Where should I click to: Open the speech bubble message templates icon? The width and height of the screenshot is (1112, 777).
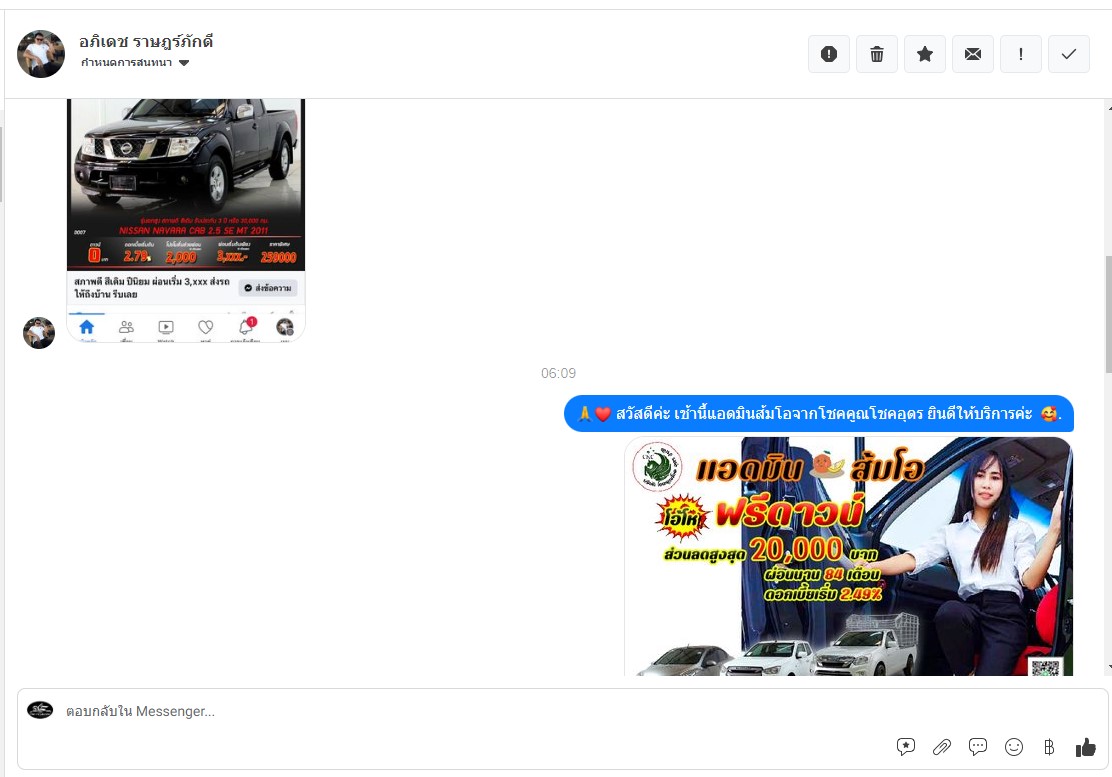978,747
